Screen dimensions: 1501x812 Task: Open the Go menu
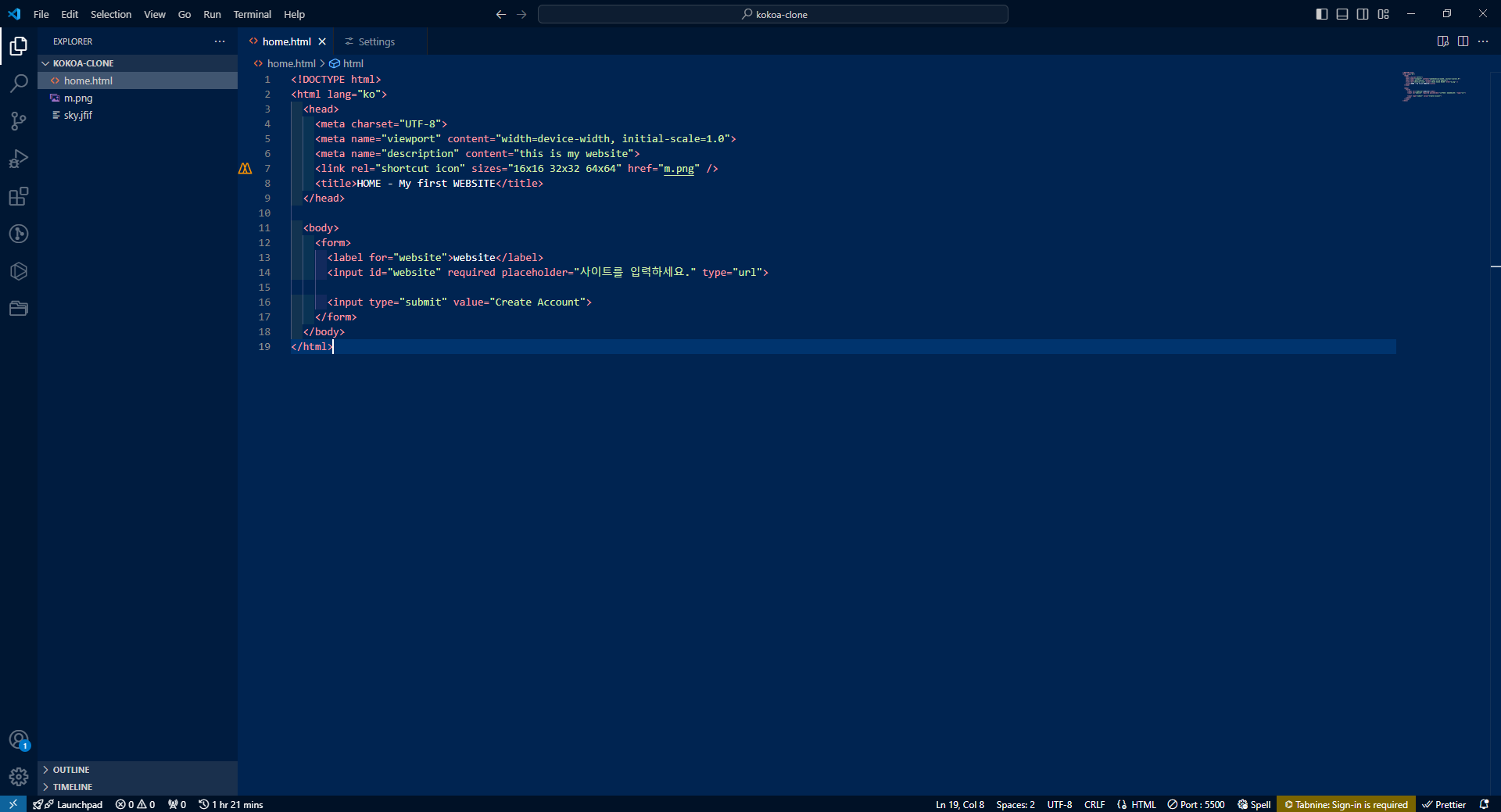[184, 14]
